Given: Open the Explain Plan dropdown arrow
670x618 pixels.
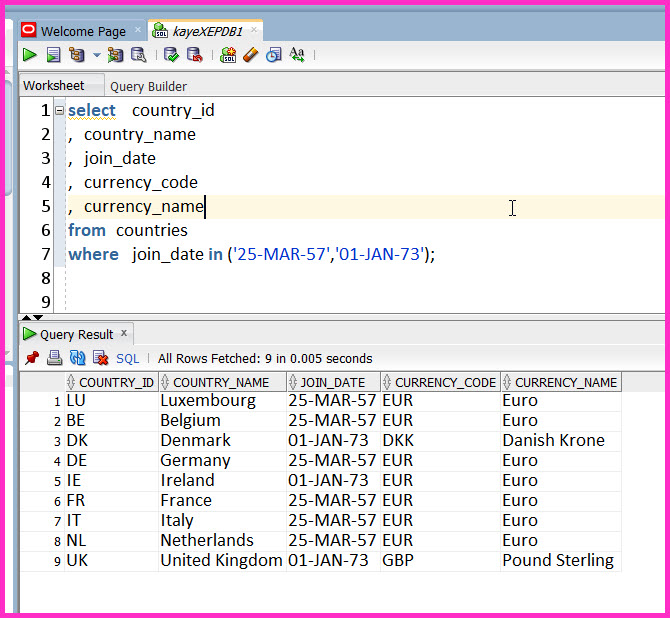Looking at the screenshot, I should (97, 55).
